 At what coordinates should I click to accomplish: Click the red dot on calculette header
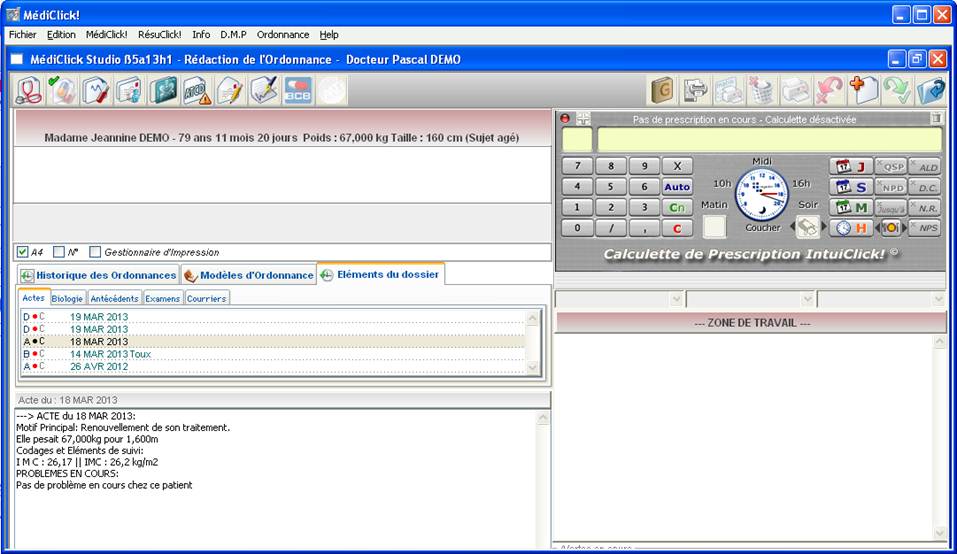(x=565, y=118)
